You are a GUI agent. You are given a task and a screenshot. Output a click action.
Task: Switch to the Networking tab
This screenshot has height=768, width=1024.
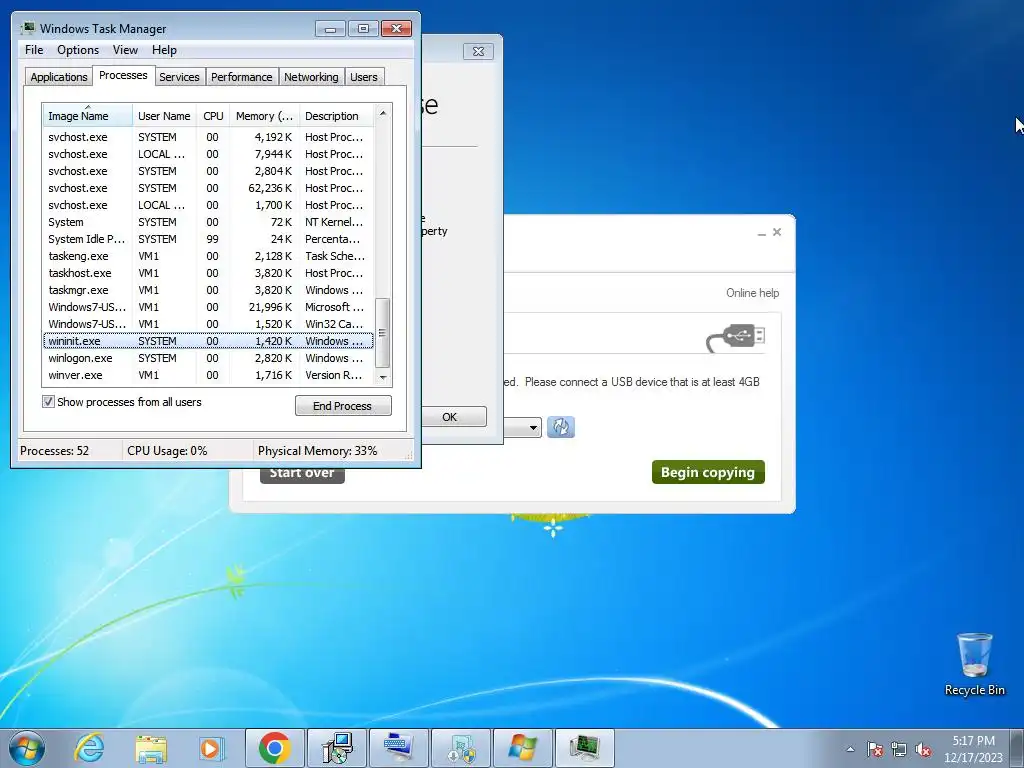pos(312,77)
